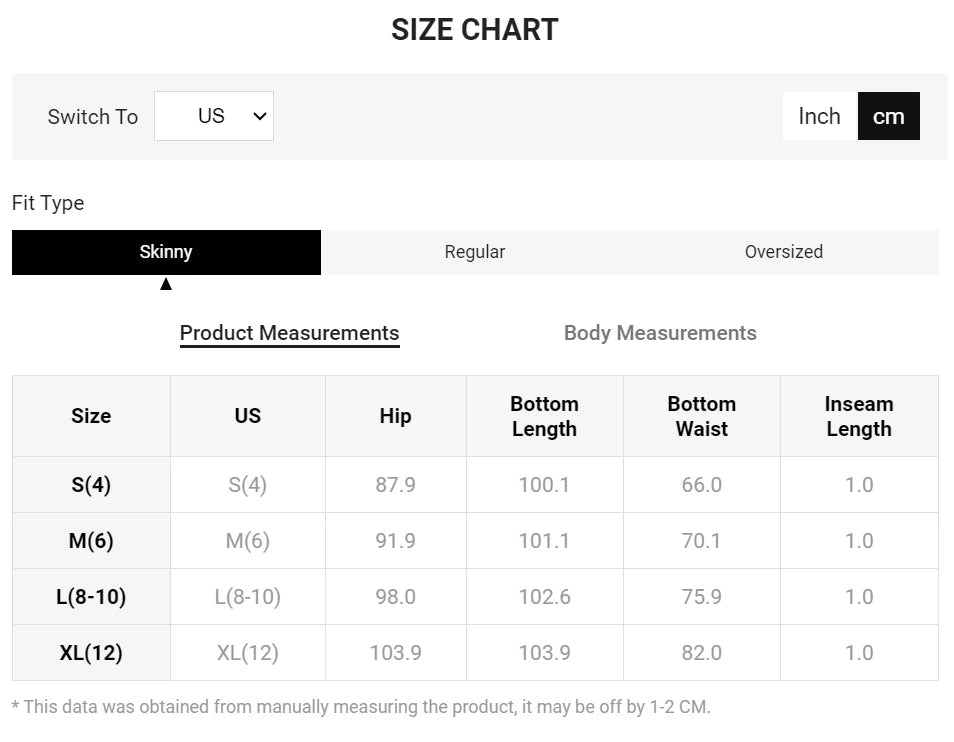954x742 pixels.
Task: View Body Measurements
Action: point(660,332)
